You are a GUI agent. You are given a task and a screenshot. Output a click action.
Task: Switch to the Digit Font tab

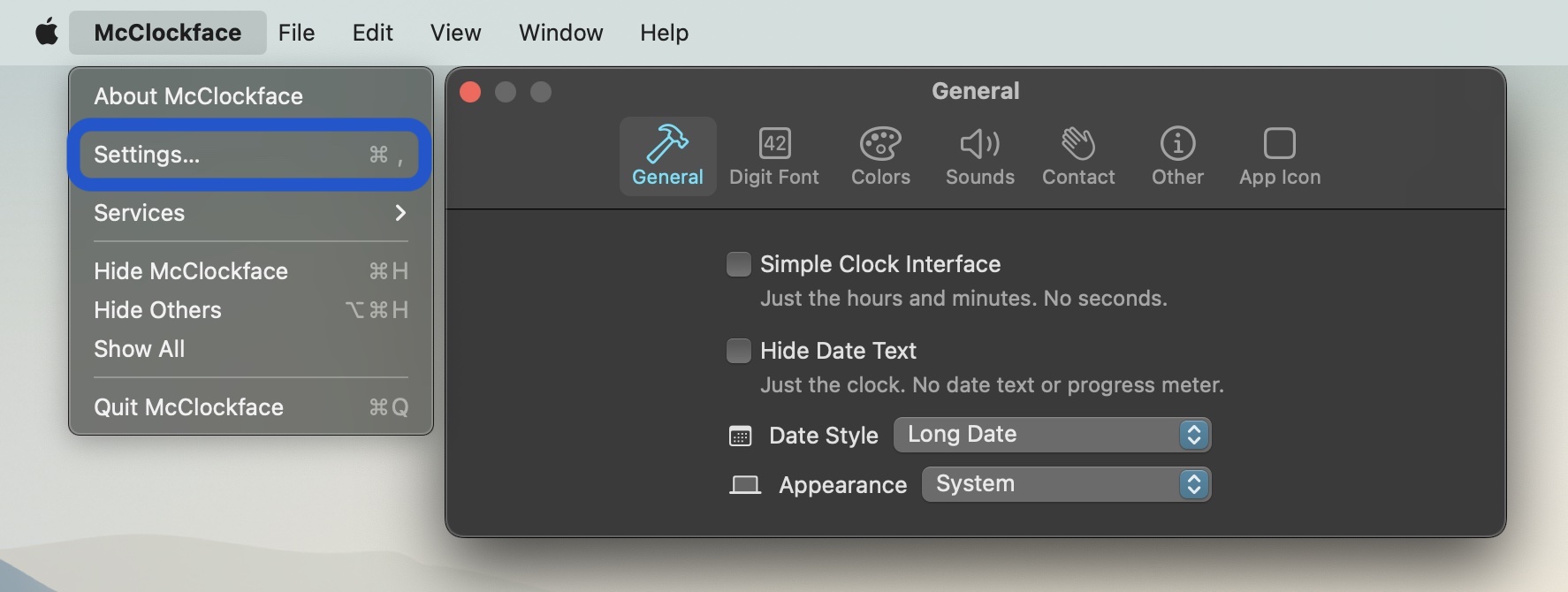coord(773,156)
